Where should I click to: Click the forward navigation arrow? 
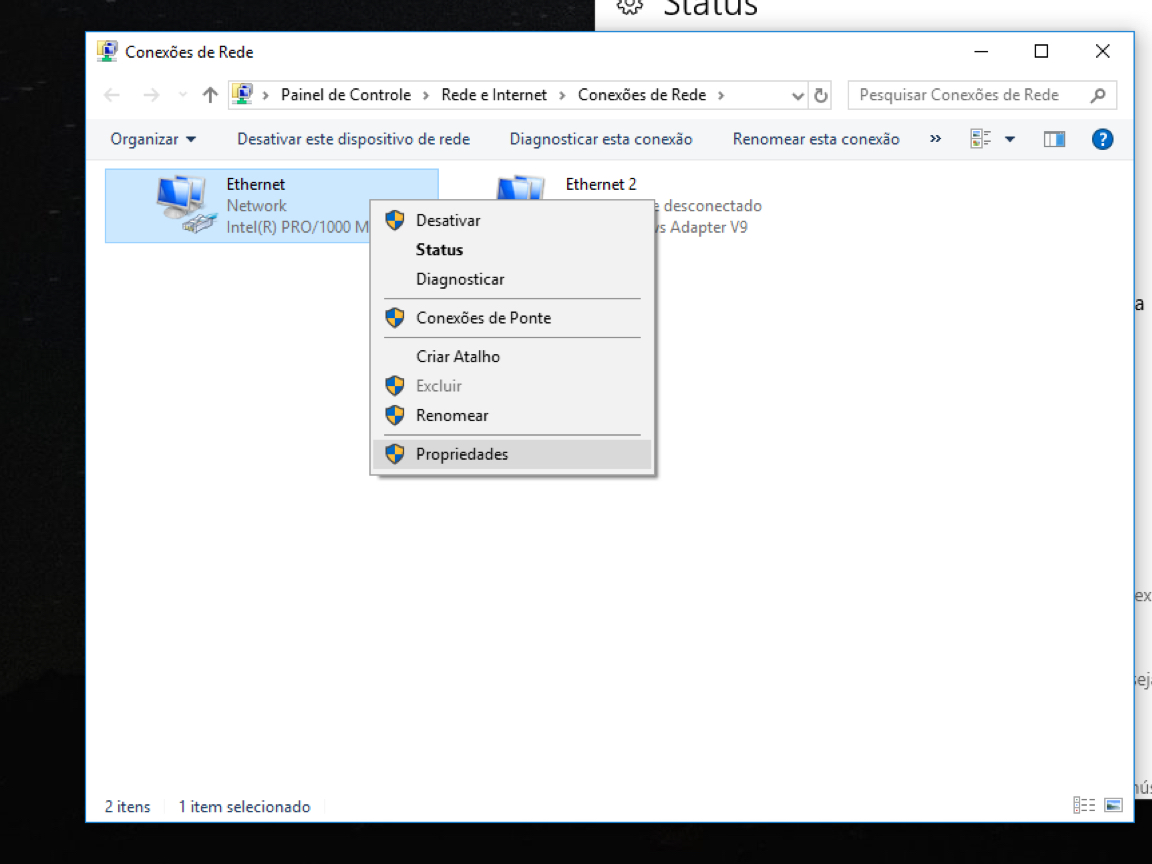151,95
